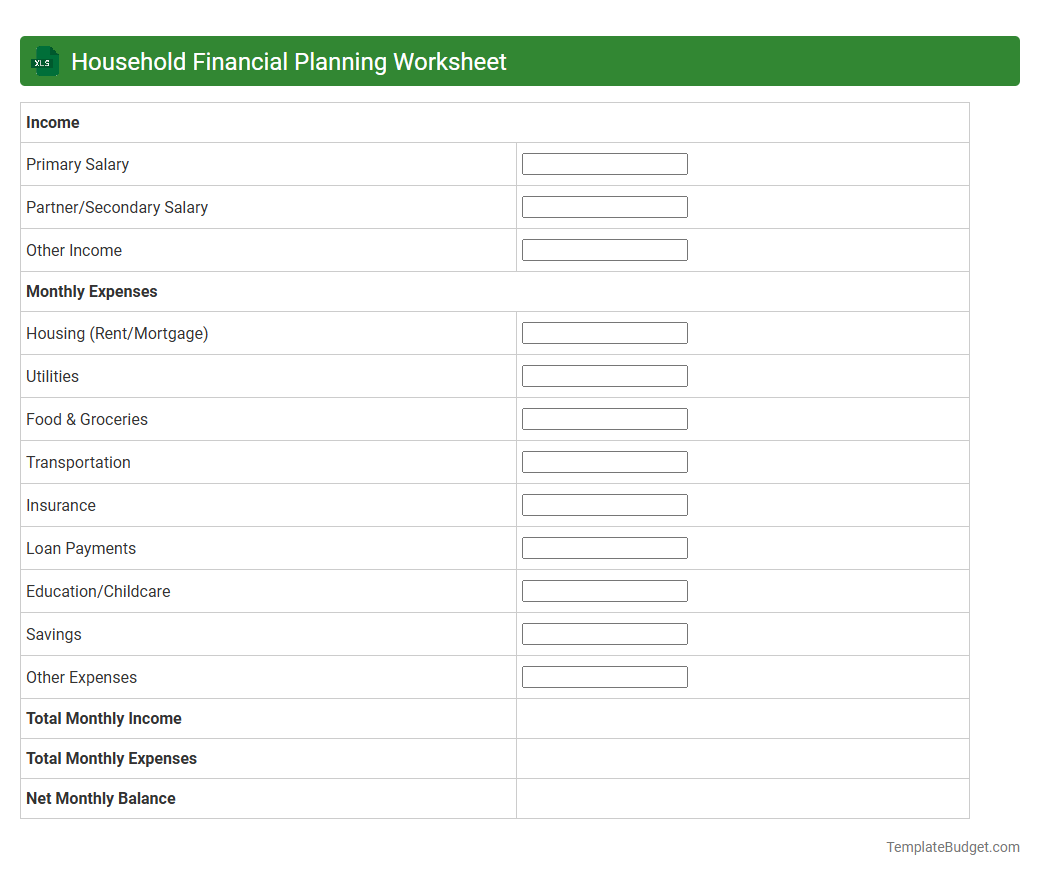Click the Food & Groceries input field
Image resolution: width=1040 pixels, height=876 pixels.
pos(604,418)
